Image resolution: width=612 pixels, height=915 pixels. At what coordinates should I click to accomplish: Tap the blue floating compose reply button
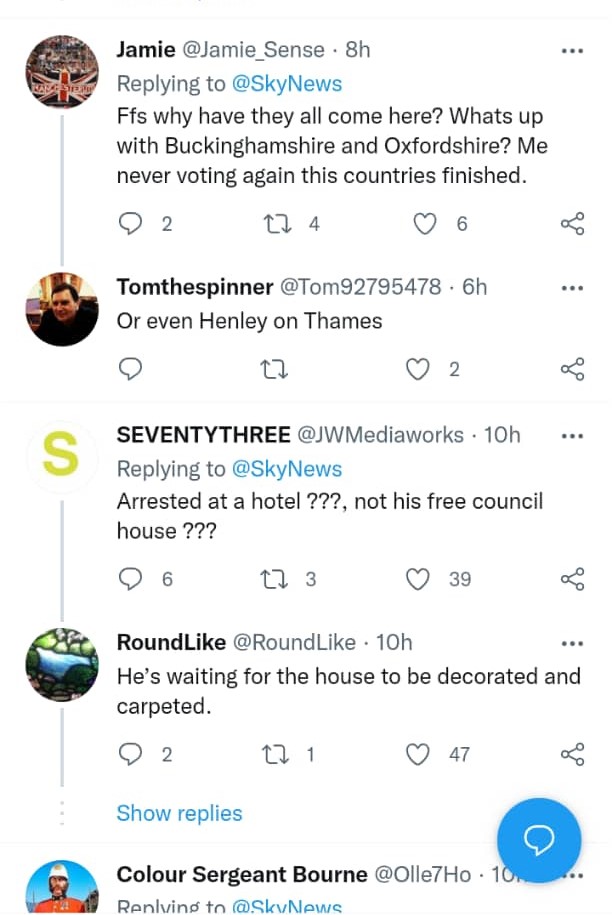[539, 840]
